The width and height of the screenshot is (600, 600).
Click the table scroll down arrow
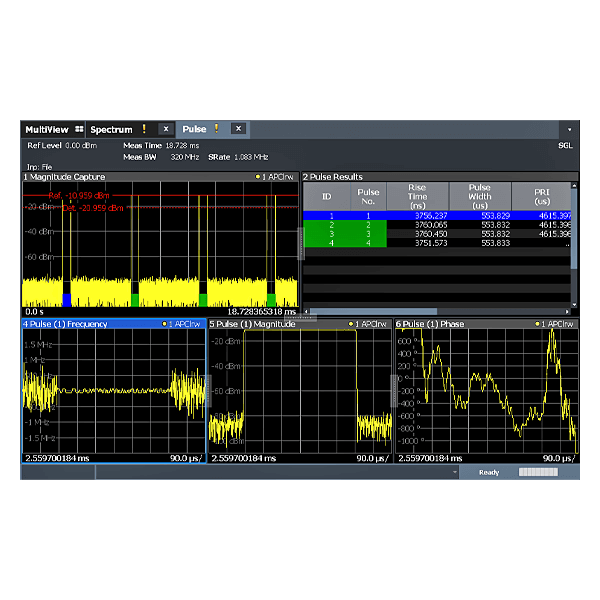(x=574, y=305)
